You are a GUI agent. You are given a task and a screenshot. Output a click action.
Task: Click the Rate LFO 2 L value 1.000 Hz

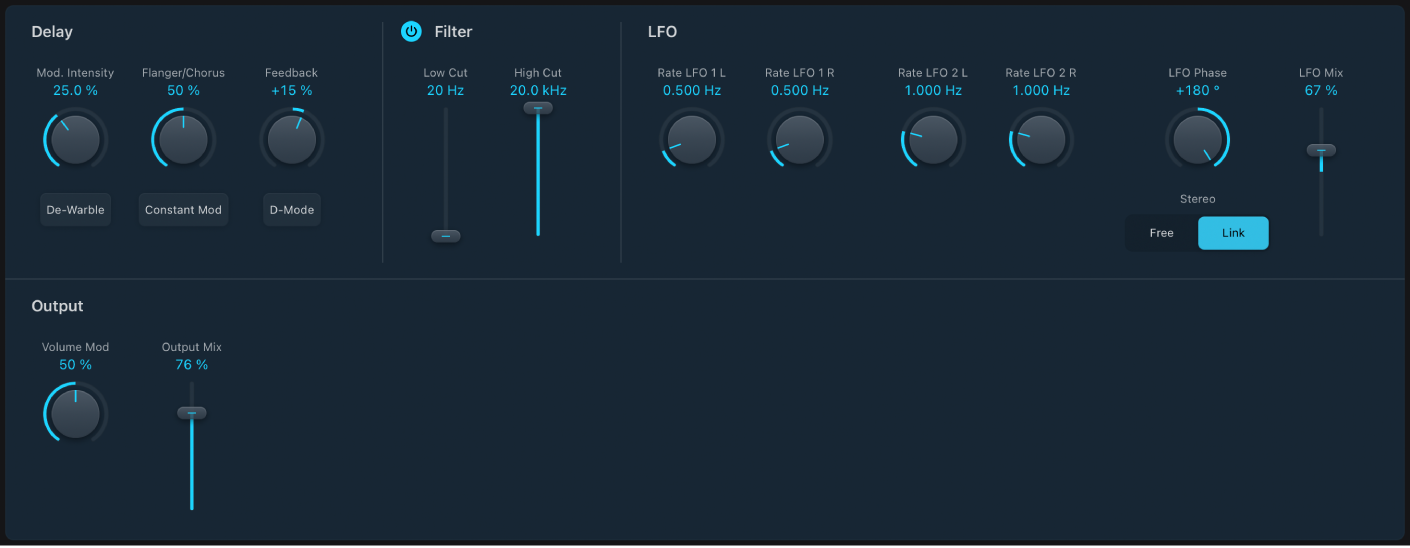(932, 91)
